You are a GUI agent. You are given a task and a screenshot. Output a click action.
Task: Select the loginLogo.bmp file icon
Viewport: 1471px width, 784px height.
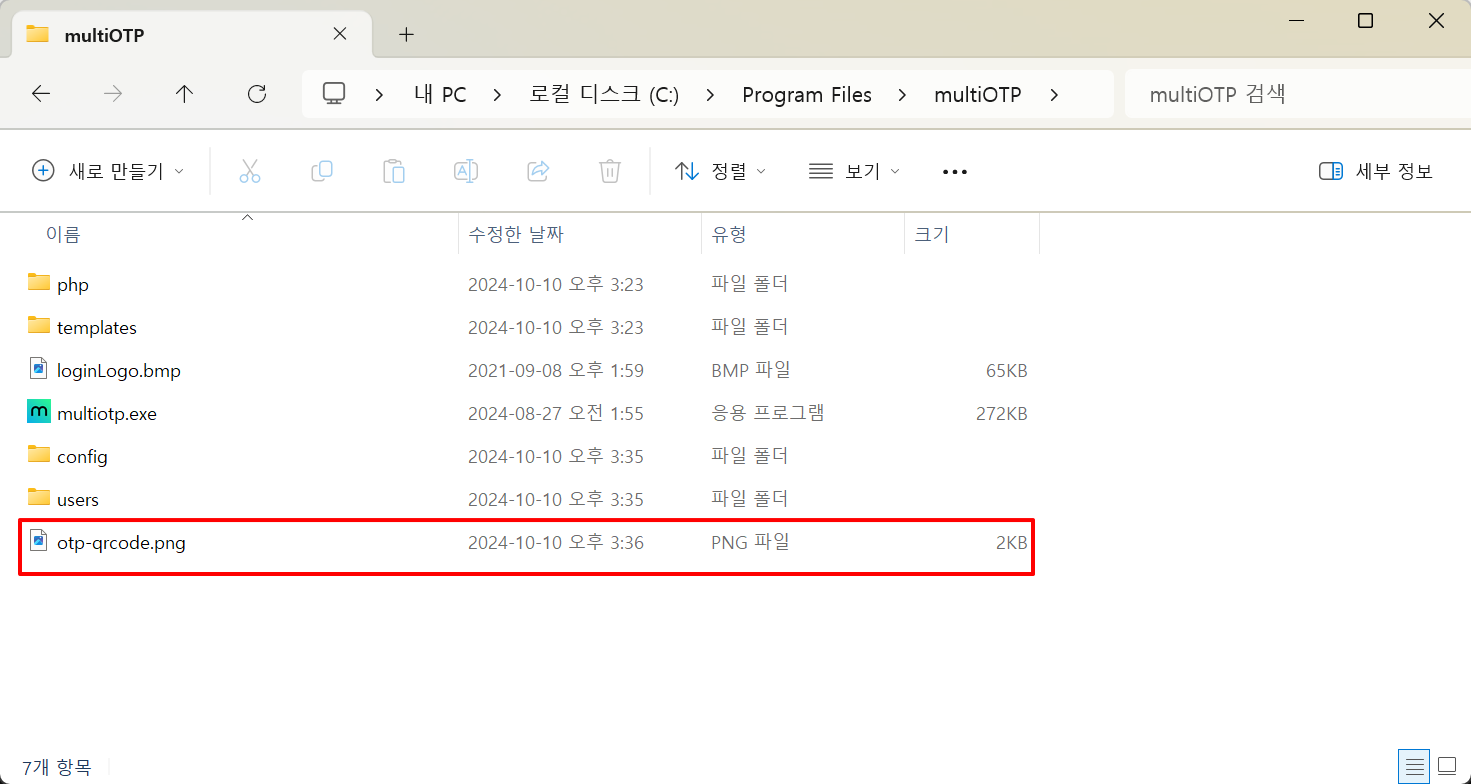click(x=39, y=369)
